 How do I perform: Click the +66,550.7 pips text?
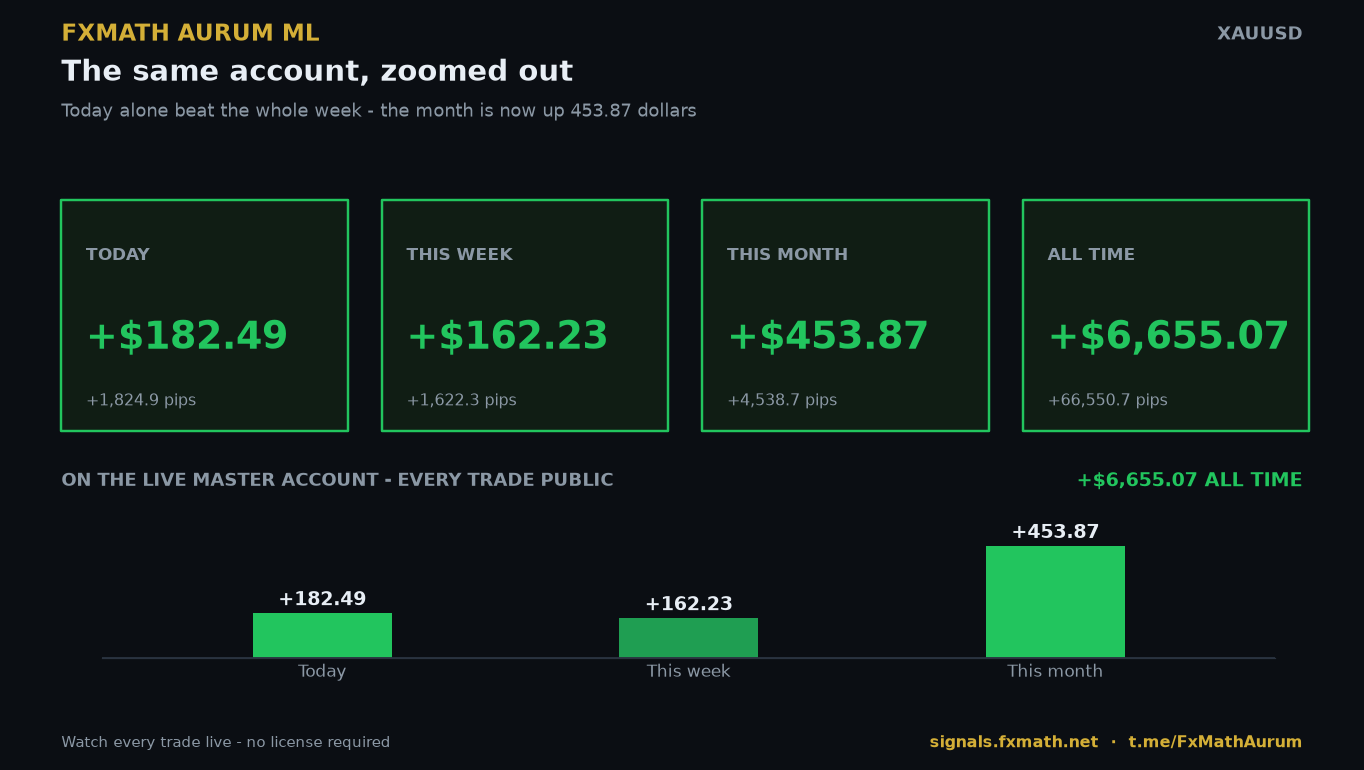pos(1107,401)
